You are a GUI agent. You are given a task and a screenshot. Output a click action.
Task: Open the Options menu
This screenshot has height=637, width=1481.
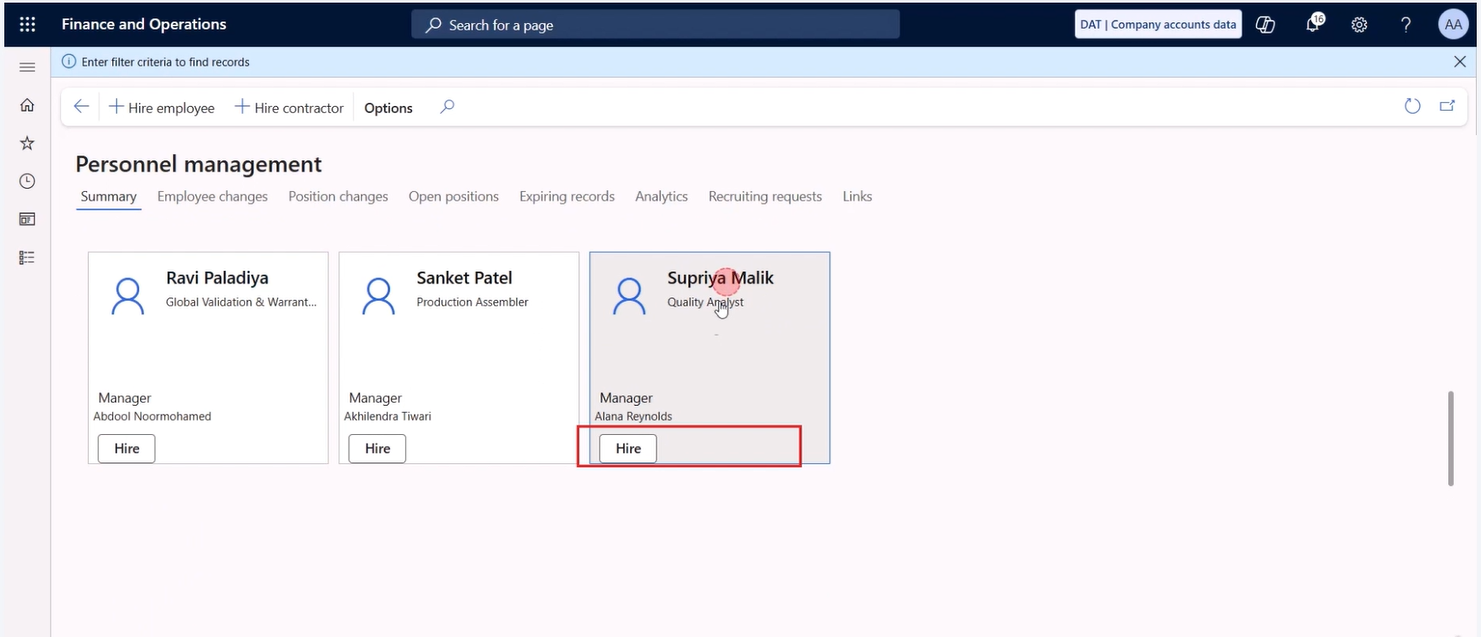[388, 108]
